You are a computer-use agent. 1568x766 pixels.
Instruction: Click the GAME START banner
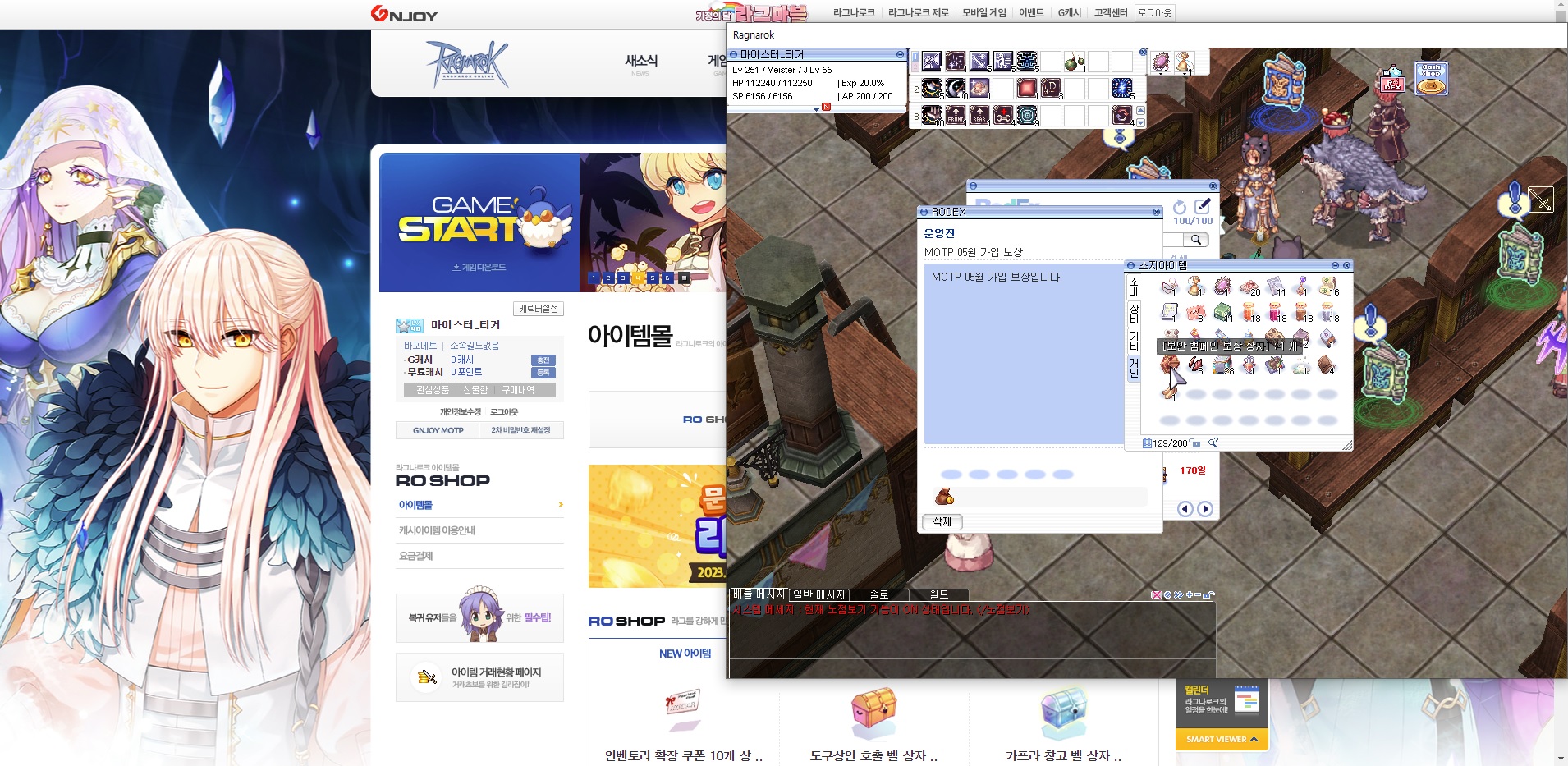[479, 222]
